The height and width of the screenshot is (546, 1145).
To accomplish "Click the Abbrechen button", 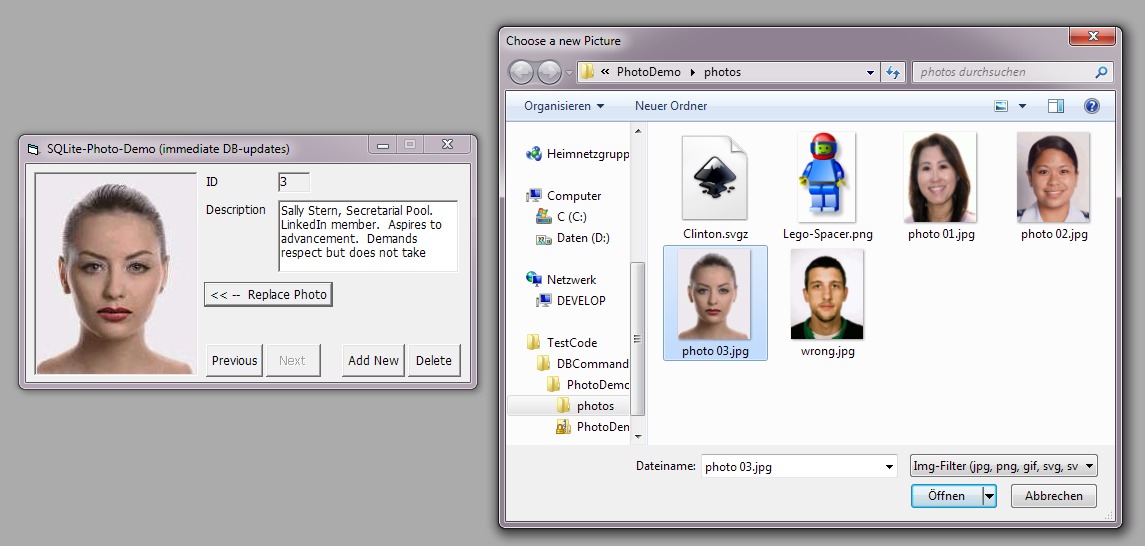I will 1053,496.
